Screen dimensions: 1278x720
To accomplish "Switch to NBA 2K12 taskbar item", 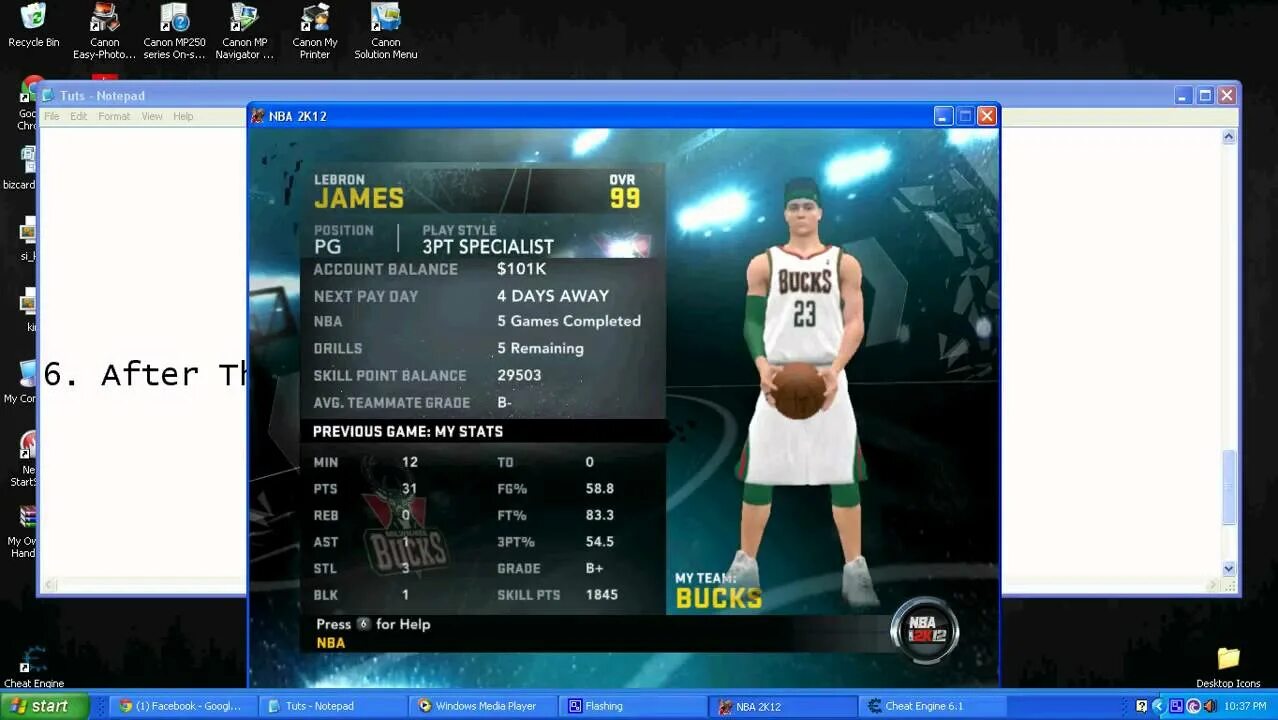I will pyautogui.click(x=782, y=706).
